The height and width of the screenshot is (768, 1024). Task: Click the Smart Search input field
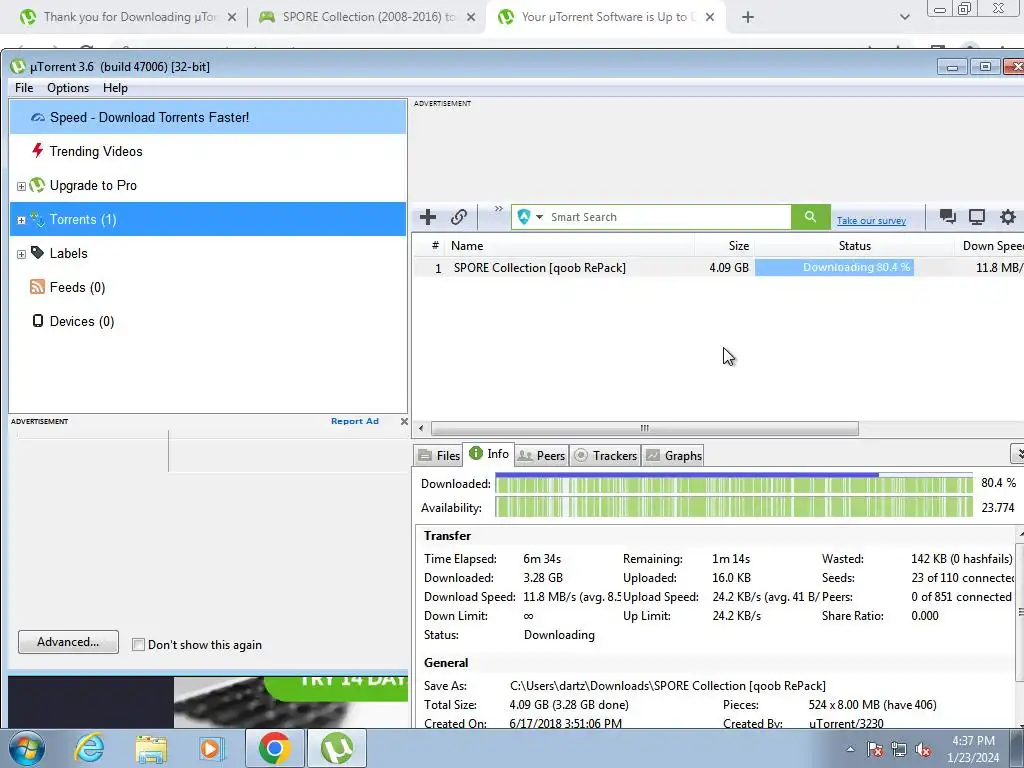[x=669, y=217]
